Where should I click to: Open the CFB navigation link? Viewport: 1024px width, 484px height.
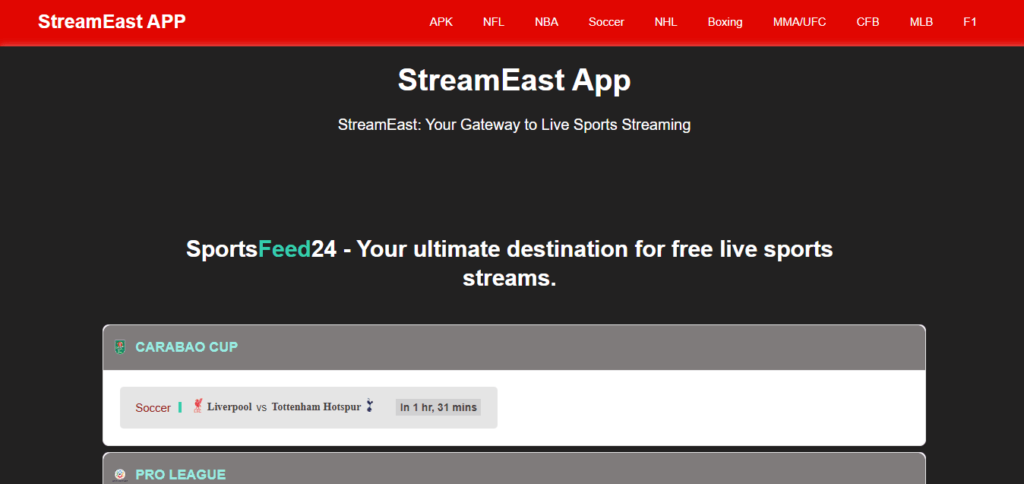coord(868,22)
